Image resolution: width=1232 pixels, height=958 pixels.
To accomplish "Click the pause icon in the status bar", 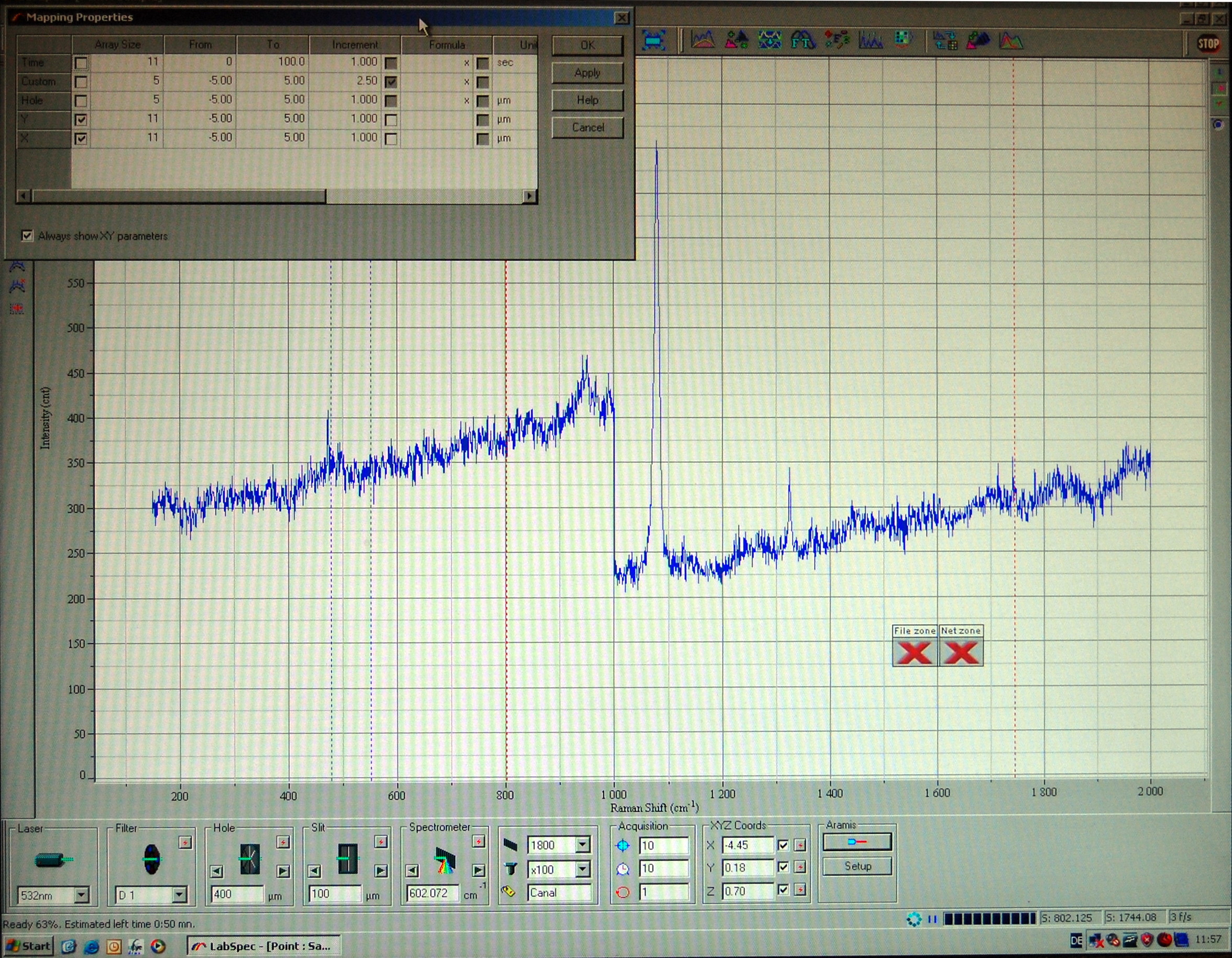I will pos(932,920).
